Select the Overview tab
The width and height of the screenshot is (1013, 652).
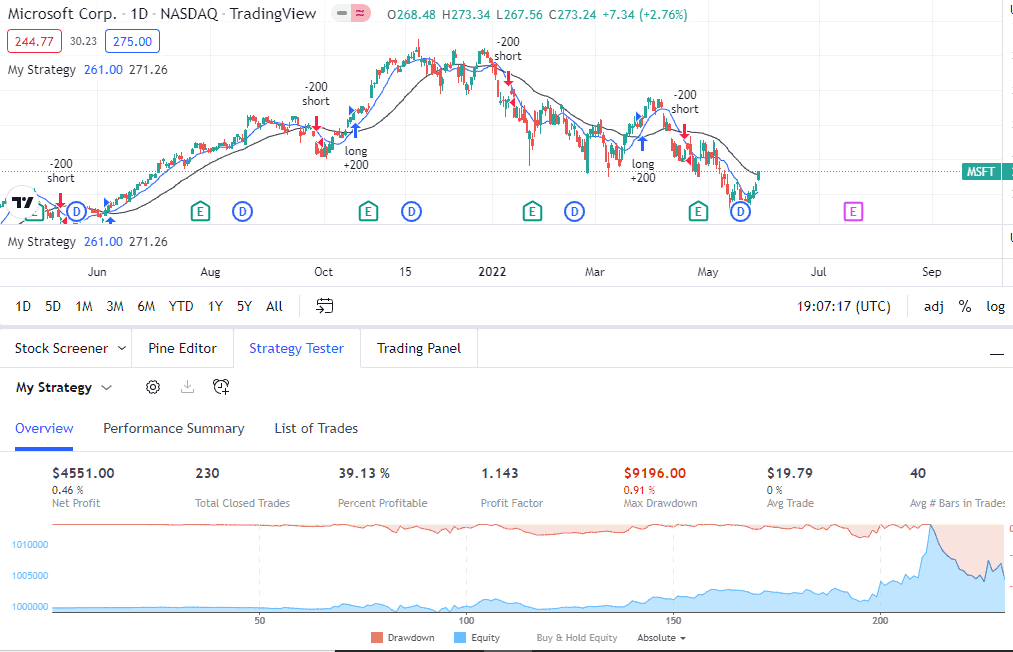(44, 428)
